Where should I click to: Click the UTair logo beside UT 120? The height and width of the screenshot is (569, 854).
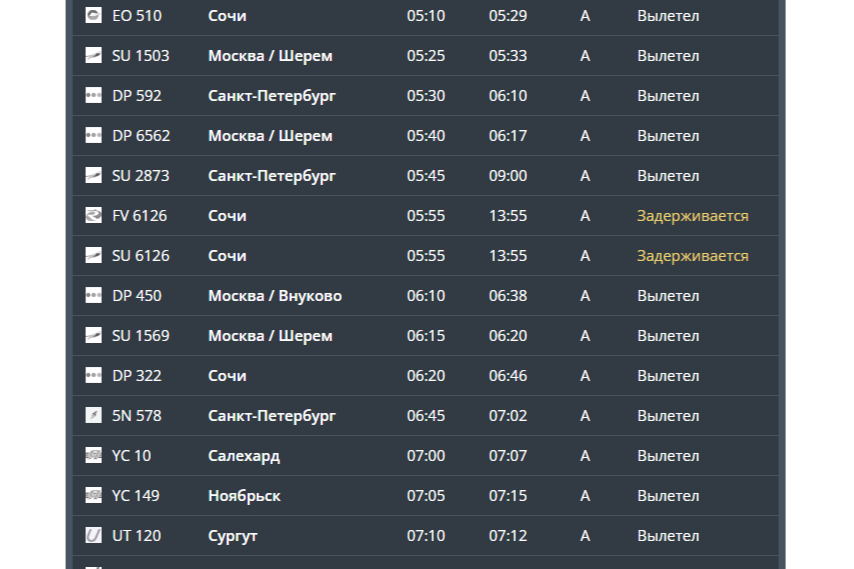point(94,536)
